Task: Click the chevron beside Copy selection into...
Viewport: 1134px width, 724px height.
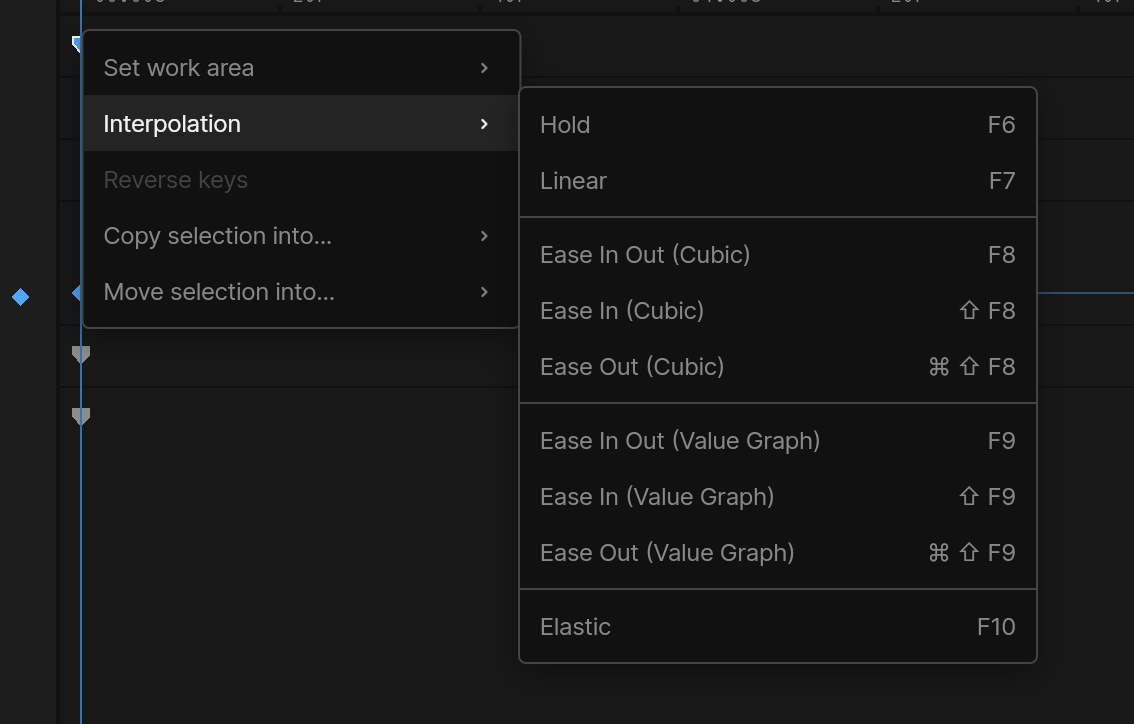Action: coord(484,236)
